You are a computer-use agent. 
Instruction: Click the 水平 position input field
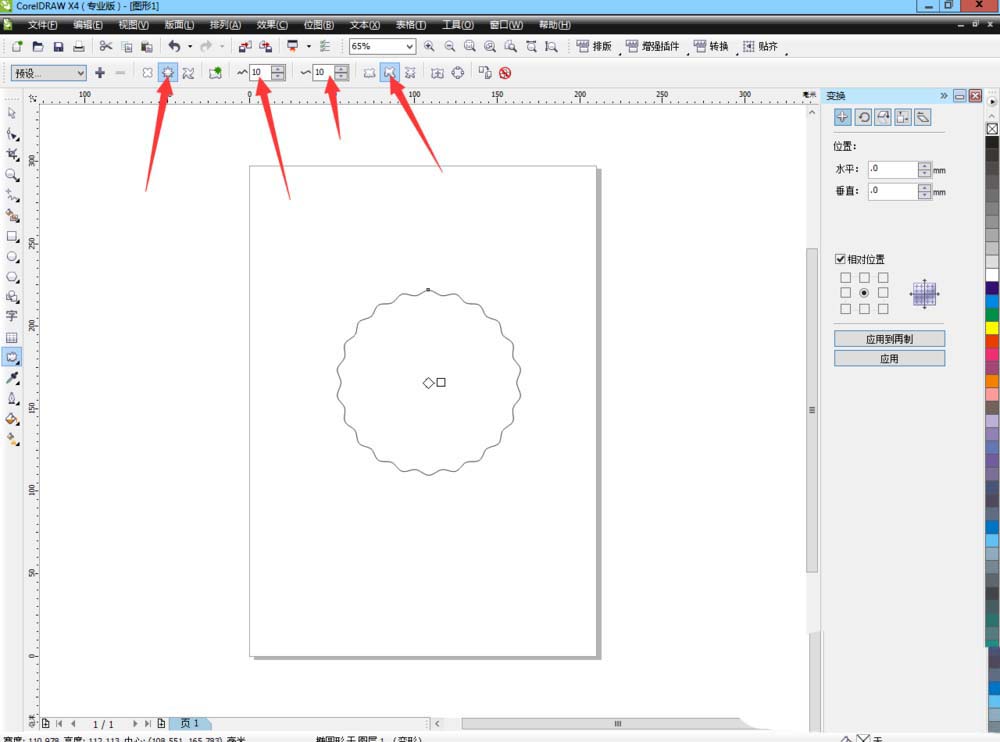893,169
